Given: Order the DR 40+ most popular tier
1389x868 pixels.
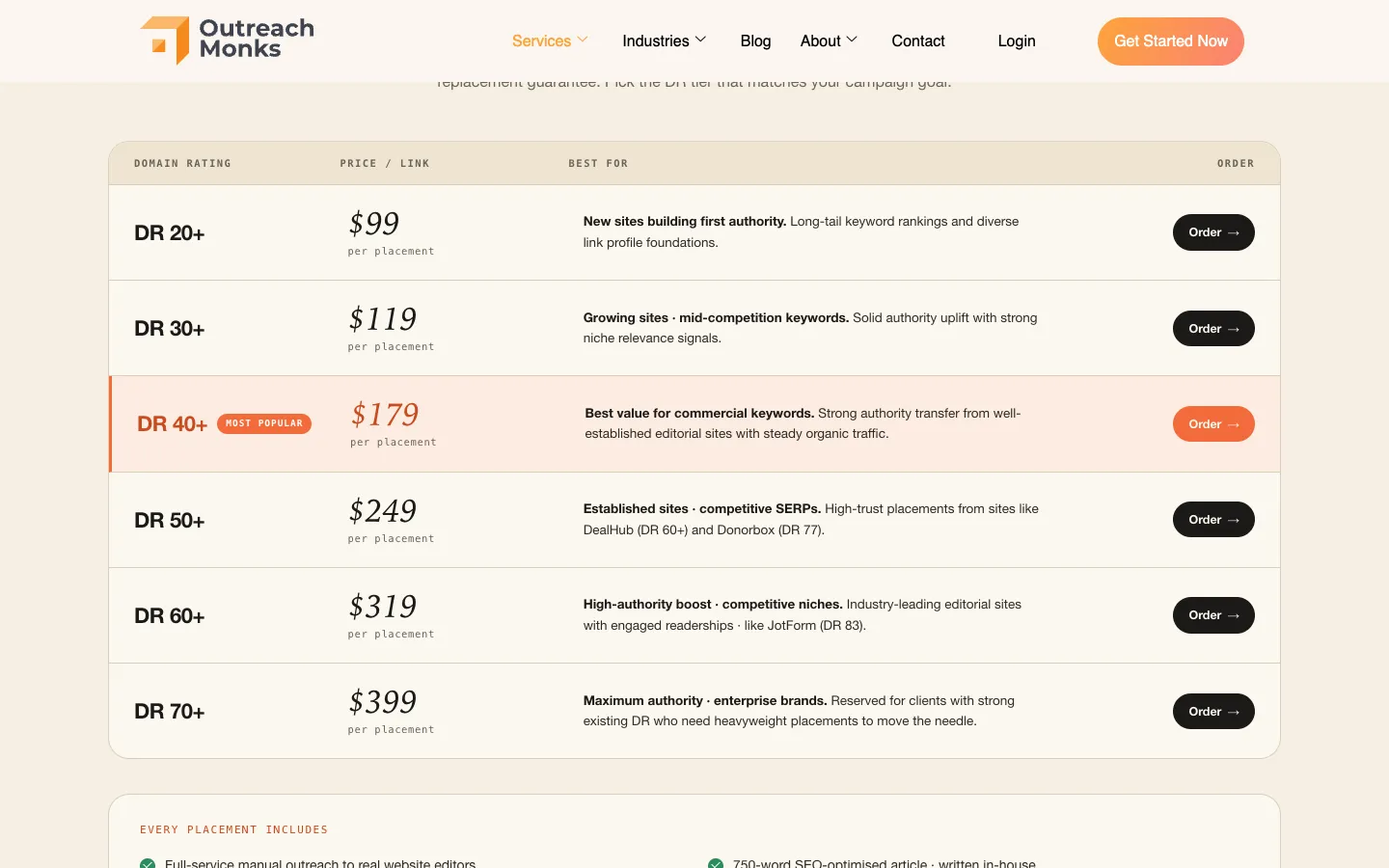Looking at the screenshot, I should point(1213,424).
